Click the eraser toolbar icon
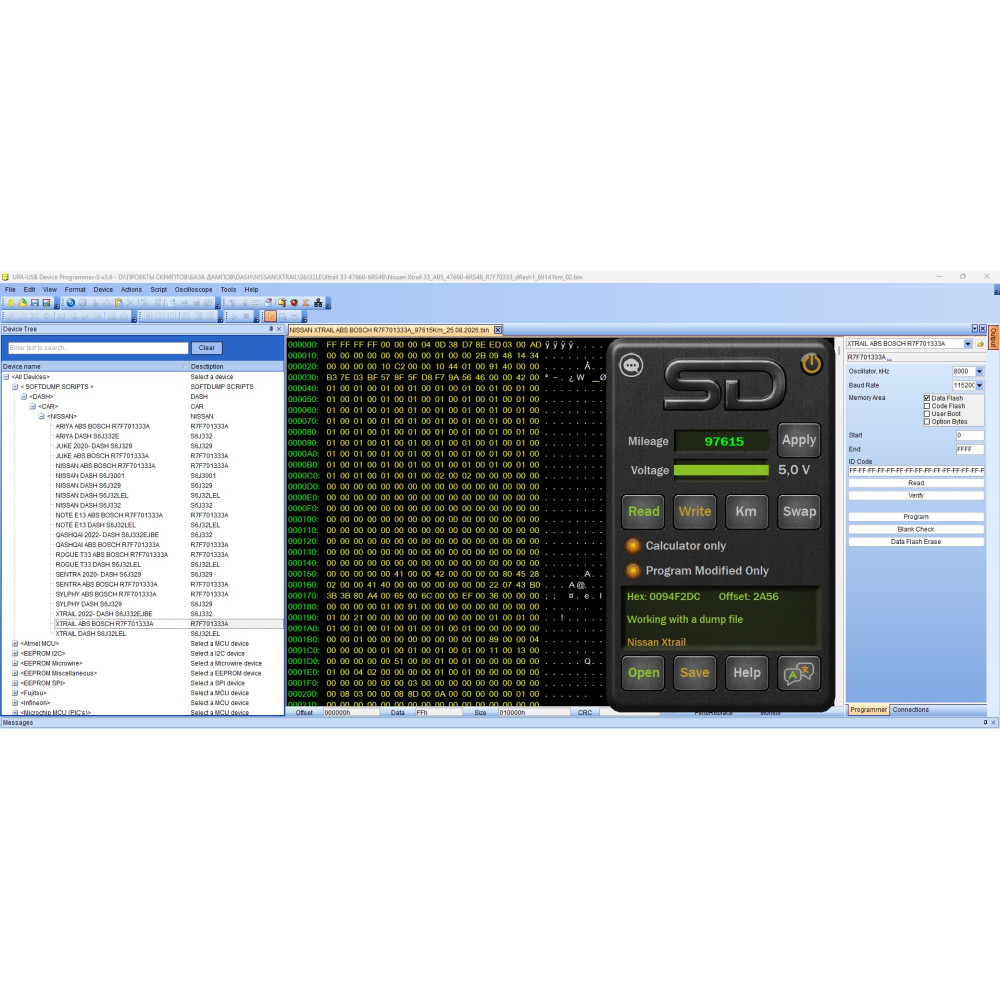Image resolution: width=1000 pixels, height=1000 pixels. (268, 303)
